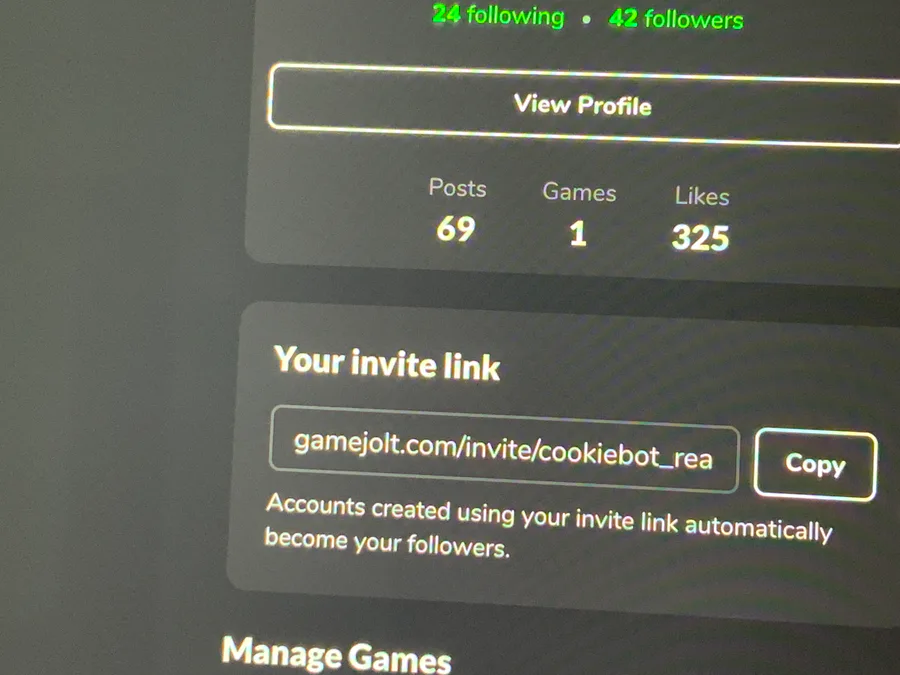Click the dot separator between following and followers
900x675 pixels.
(x=586, y=20)
